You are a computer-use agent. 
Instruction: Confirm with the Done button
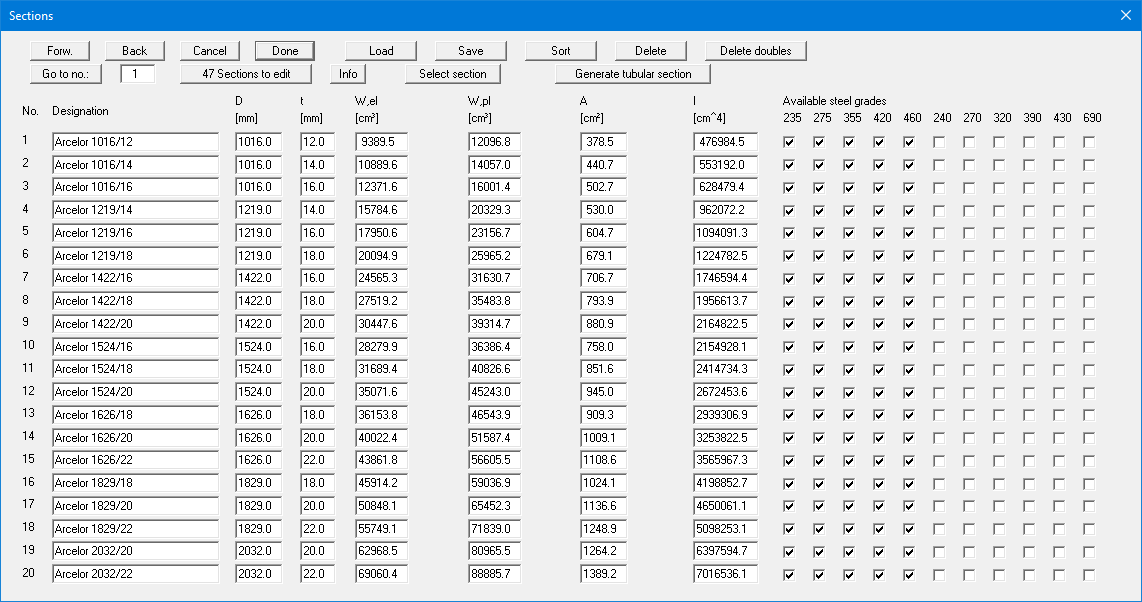point(285,51)
